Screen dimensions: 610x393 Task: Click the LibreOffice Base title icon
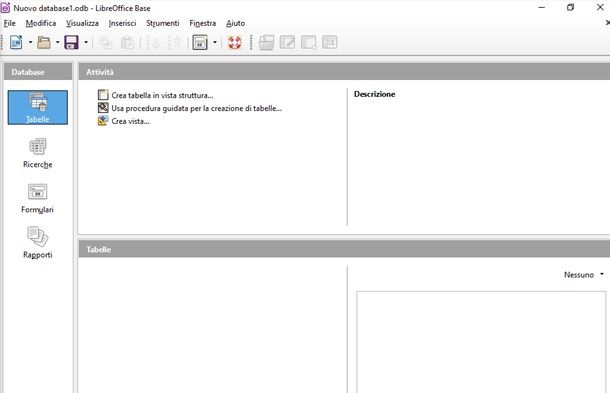5,8
